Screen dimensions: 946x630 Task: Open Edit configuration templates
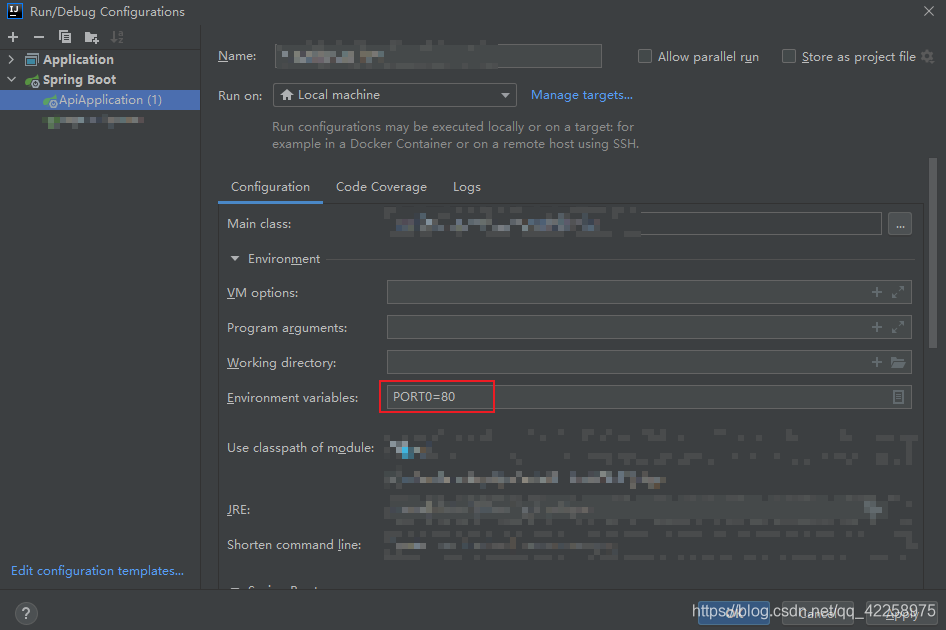(x=96, y=570)
